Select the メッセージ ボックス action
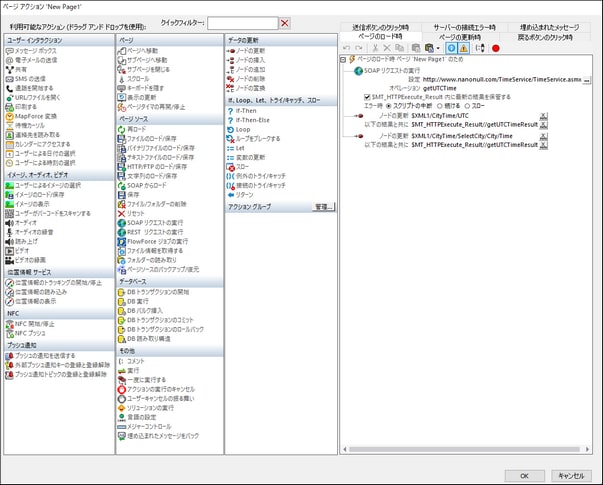This screenshot has width=603, height=485. (35, 49)
